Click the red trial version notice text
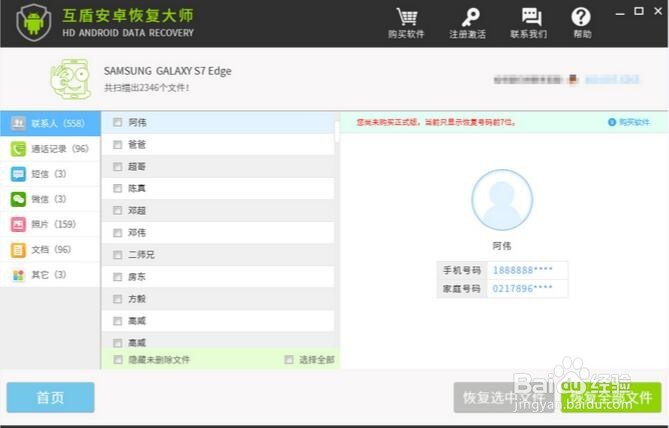This screenshot has height=428, width=669. pyautogui.click(x=436, y=122)
